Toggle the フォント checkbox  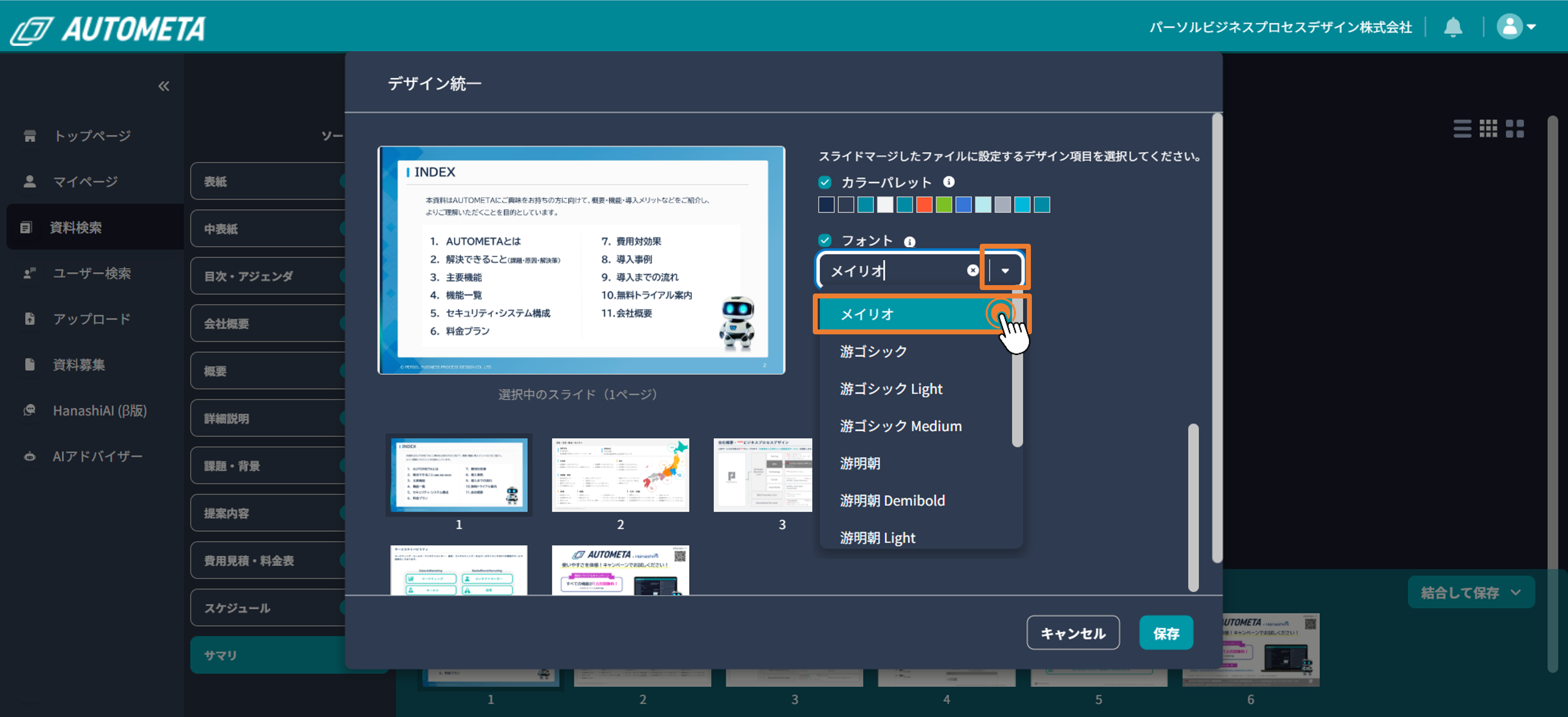(x=825, y=240)
